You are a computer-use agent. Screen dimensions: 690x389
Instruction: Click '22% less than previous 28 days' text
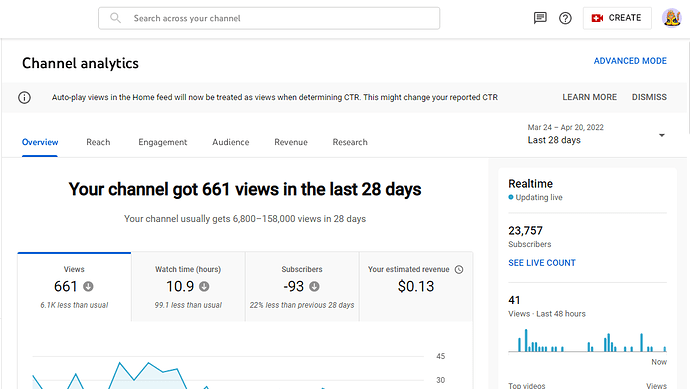[302, 305]
